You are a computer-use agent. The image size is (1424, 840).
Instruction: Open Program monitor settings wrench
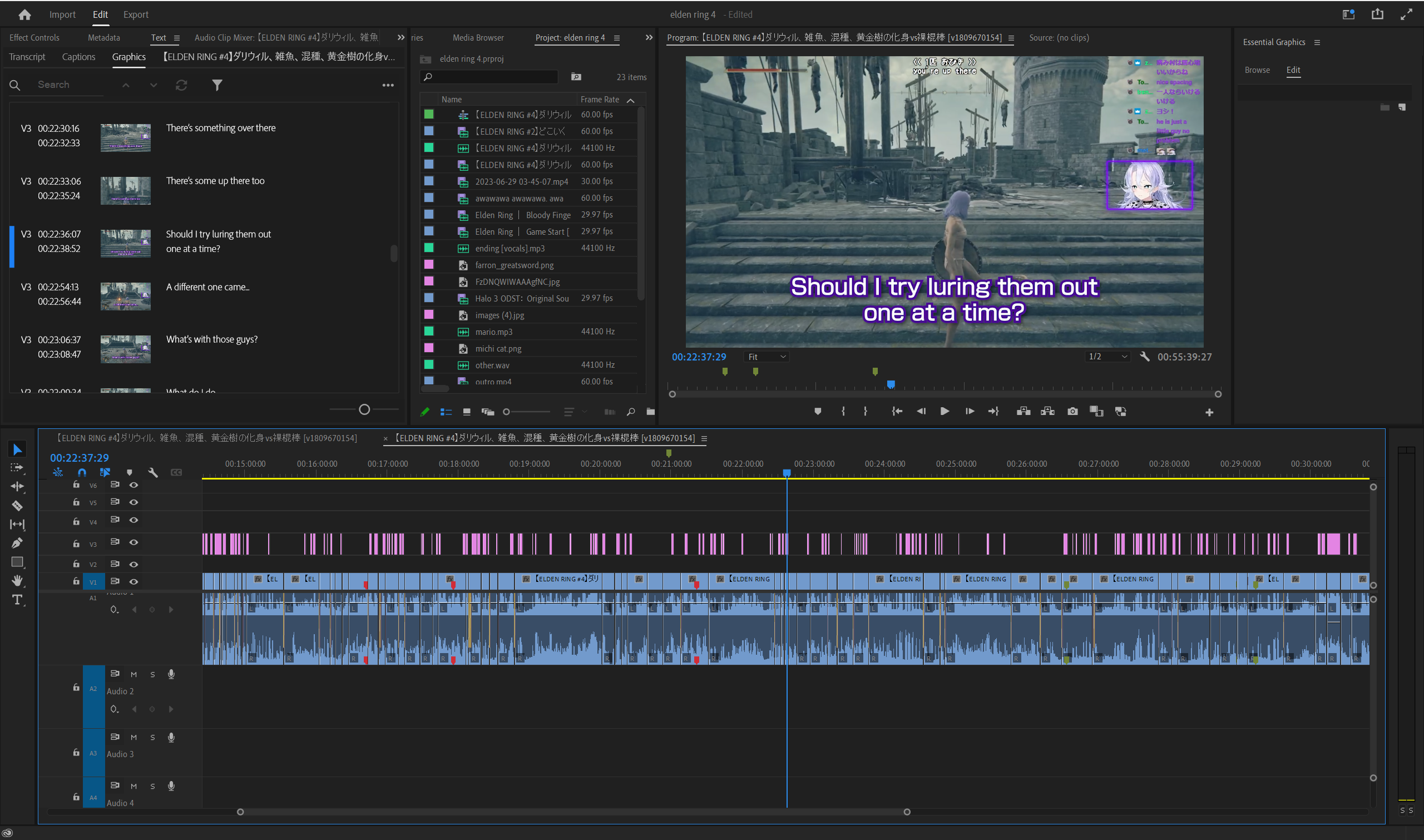click(x=1144, y=357)
